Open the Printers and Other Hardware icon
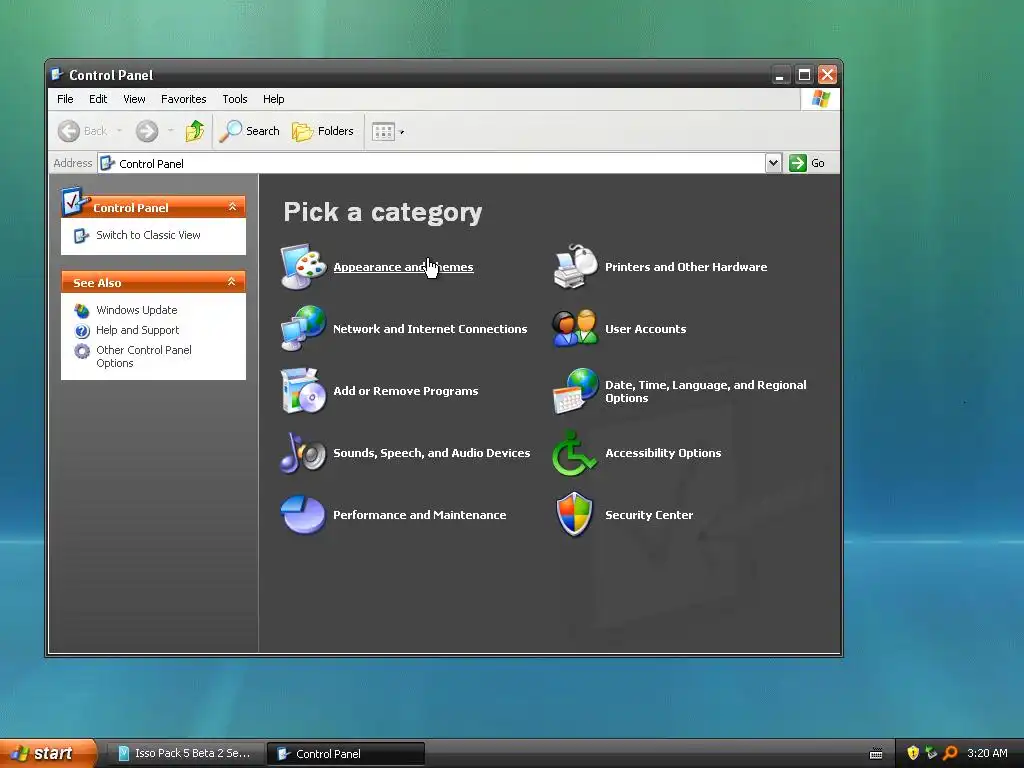Screen dimensions: 1024x768 575,266
